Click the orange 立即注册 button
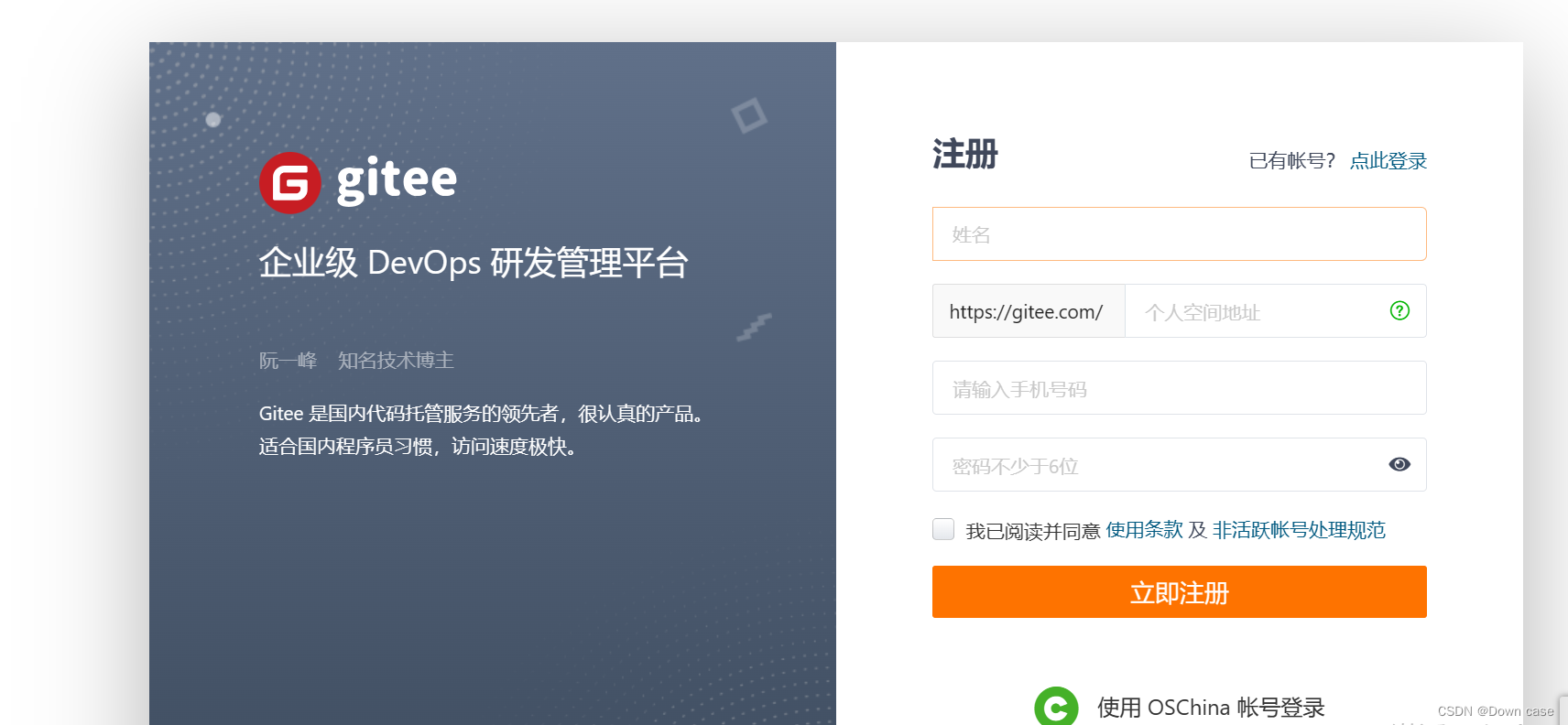1568x725 pixels. [1180, 592]
